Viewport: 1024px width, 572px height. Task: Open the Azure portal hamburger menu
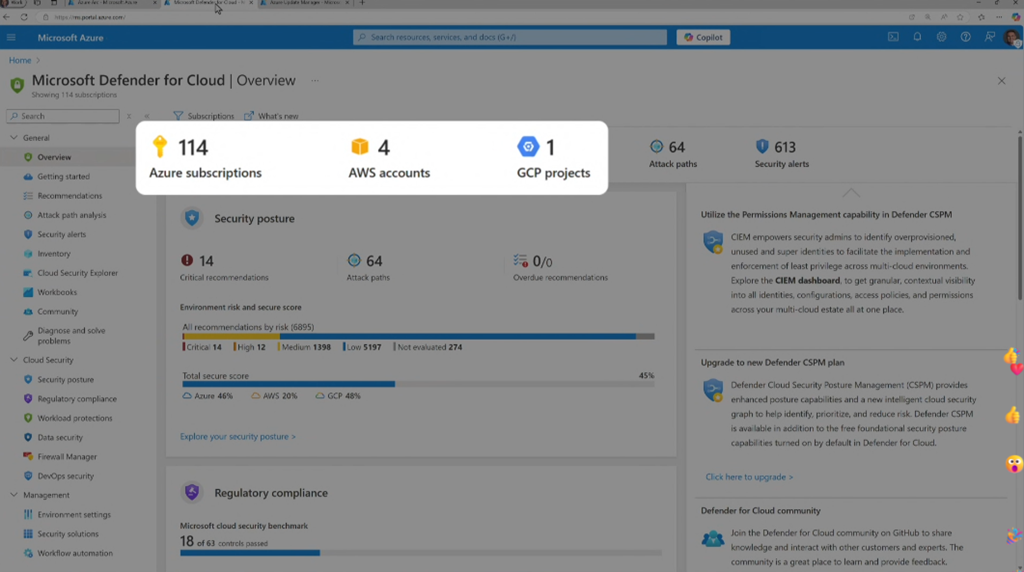click(11, 37)
